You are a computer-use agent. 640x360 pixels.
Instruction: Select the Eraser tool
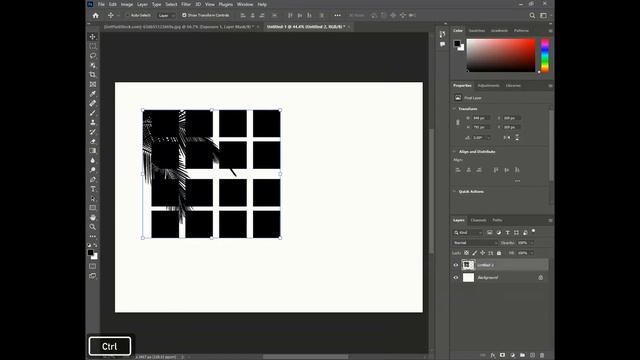(x=93, y=141)
